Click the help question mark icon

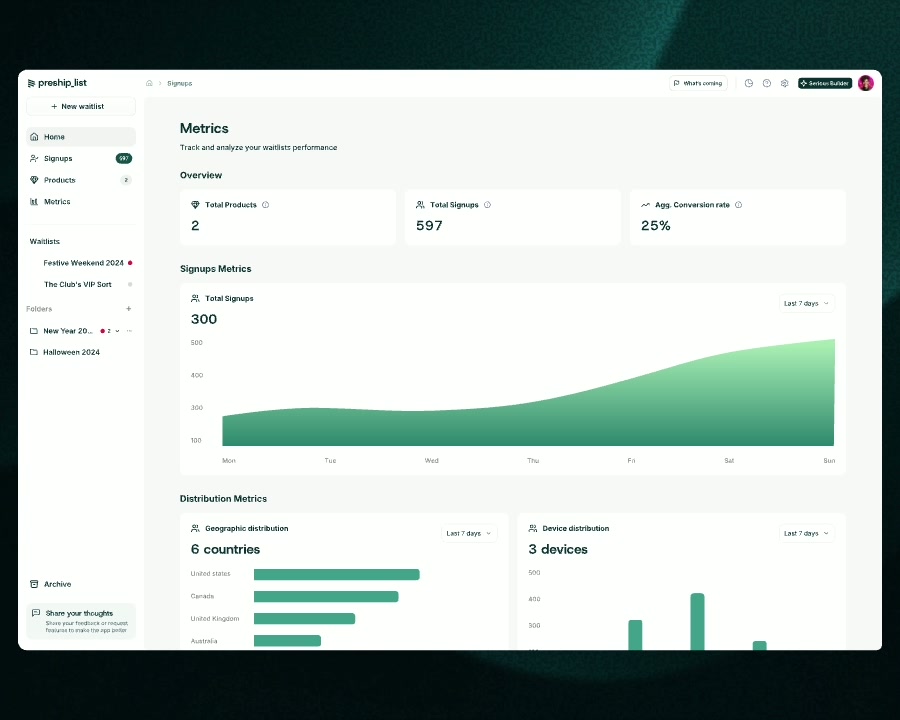tap(766, 83)
